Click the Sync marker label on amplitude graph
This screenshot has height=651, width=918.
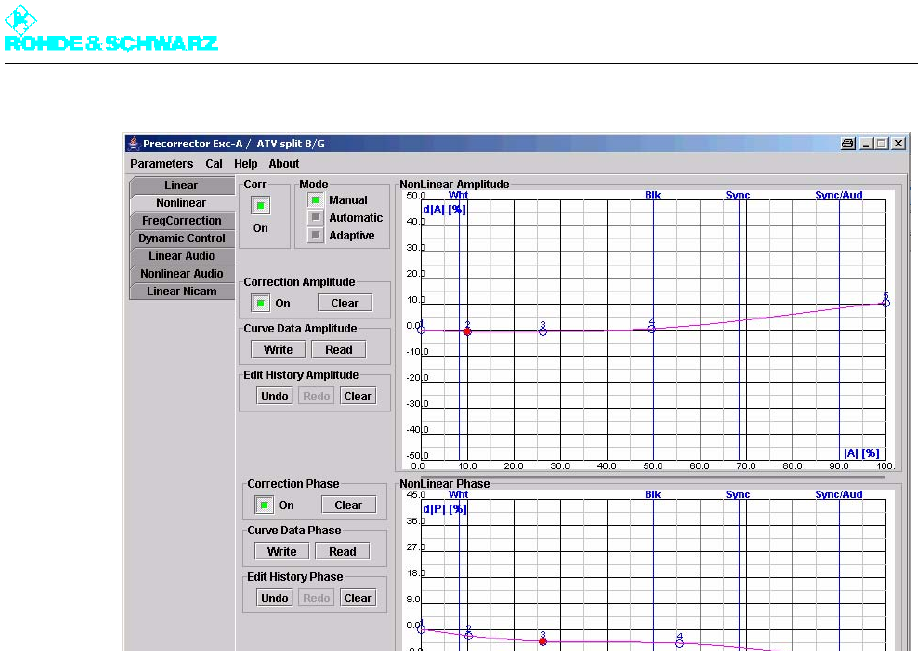[738, 195]
